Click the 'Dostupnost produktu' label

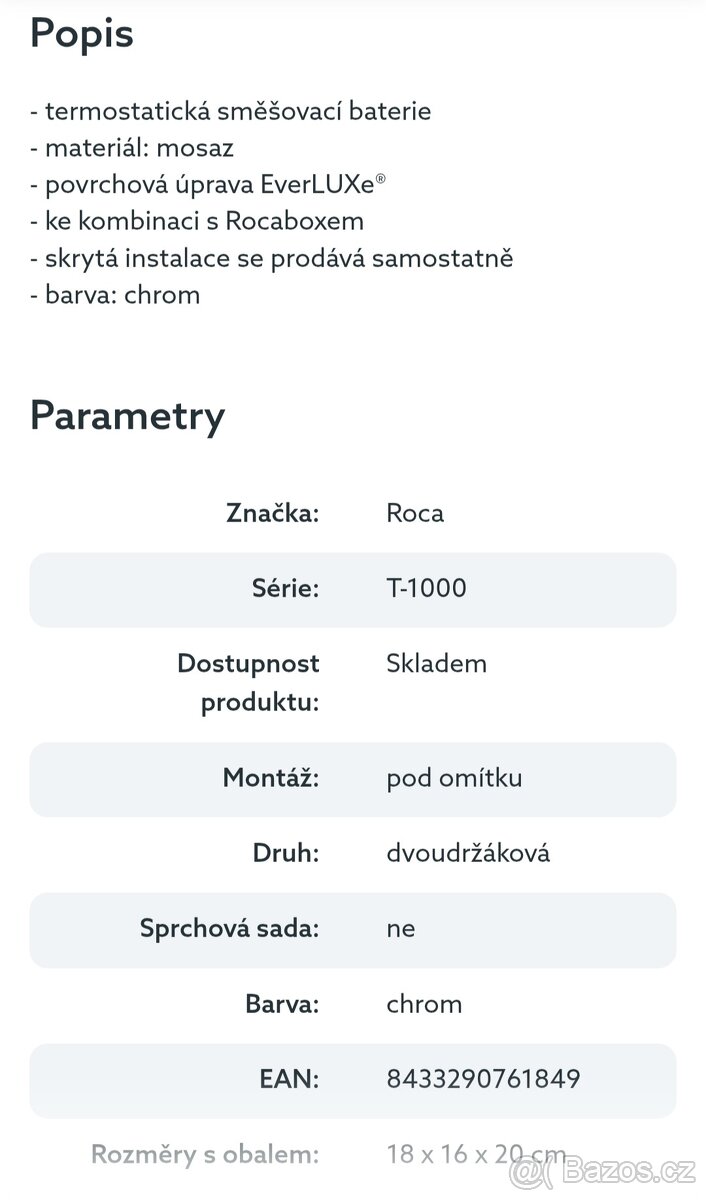(248, 682)
